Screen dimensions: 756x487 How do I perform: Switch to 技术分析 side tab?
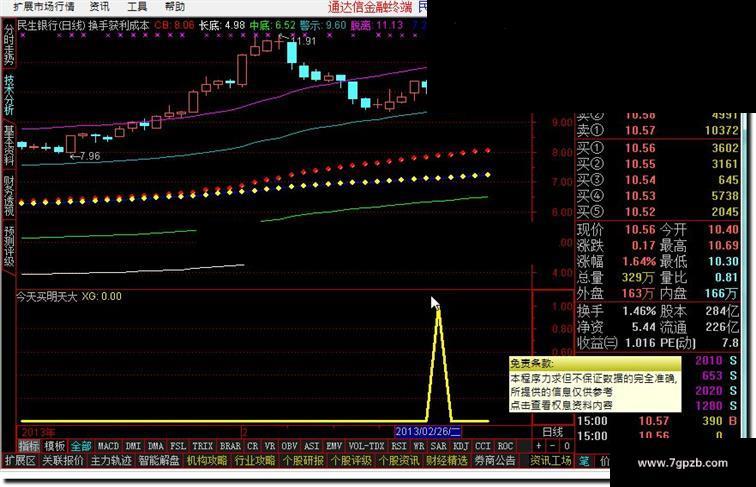[9, 94]
